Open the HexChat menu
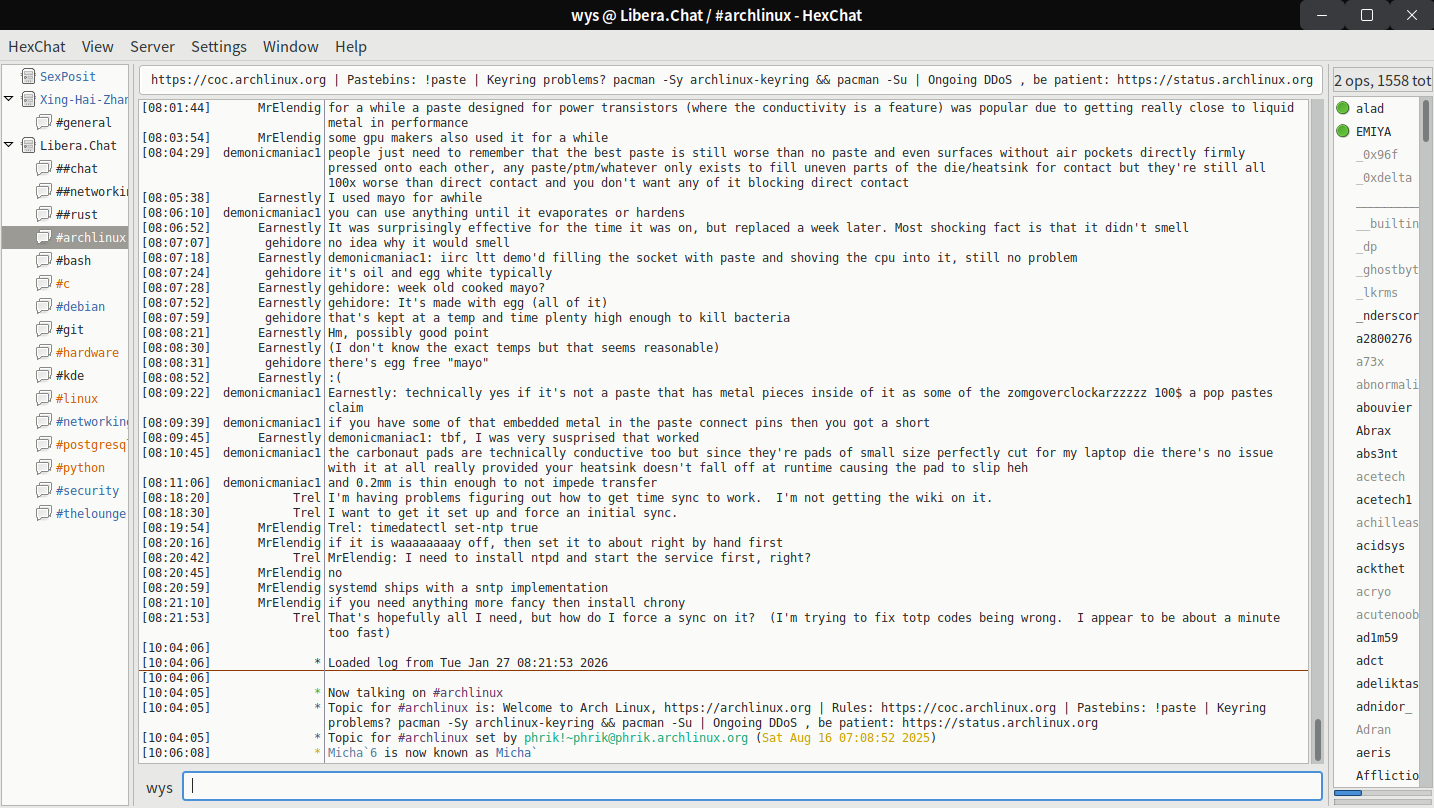The width and height of the screenshot is (1434, 808). coord(37,46)
